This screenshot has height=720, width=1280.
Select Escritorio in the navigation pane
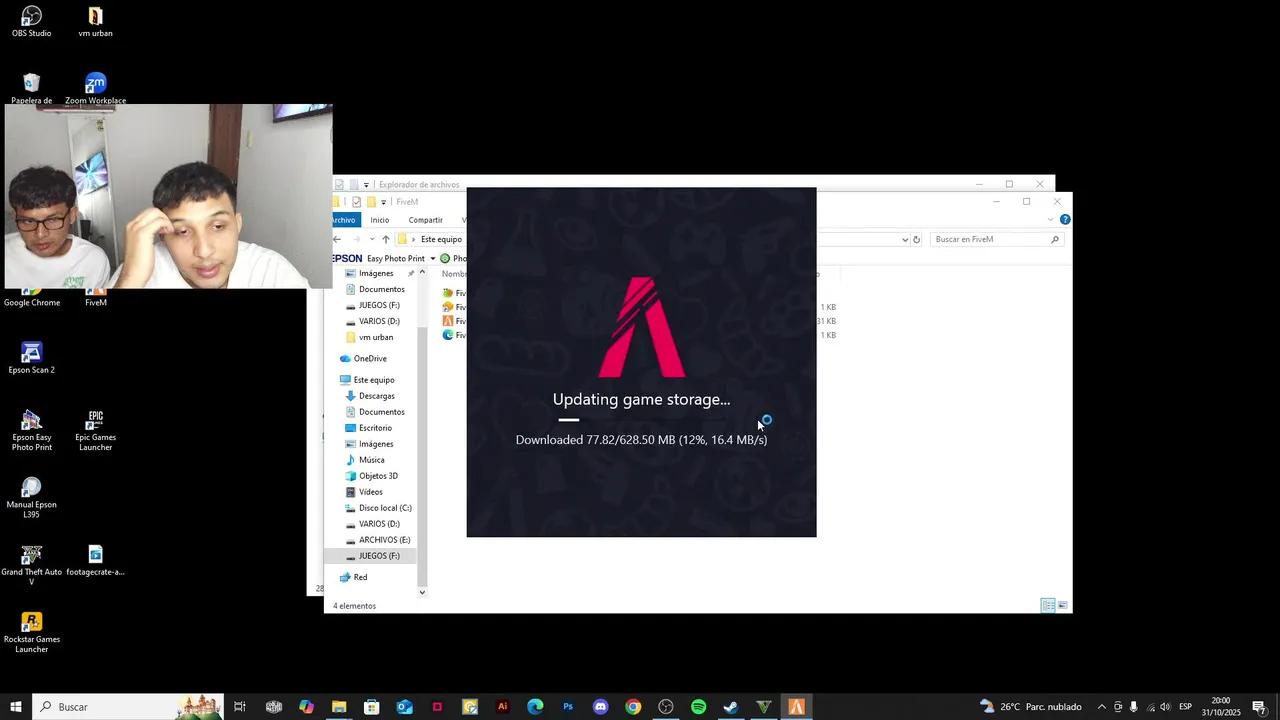tap(375, 428)
